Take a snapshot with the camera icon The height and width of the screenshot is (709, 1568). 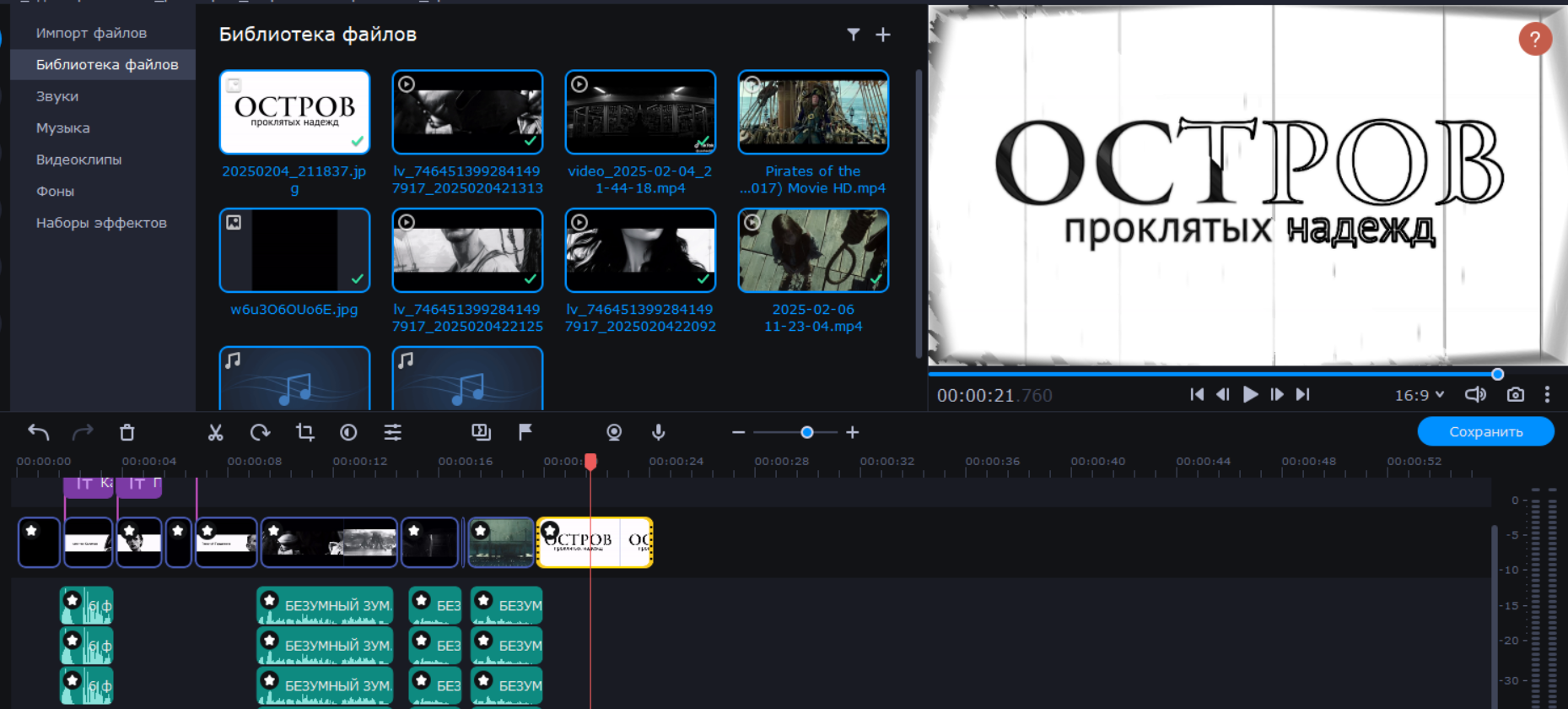click(1516, 395)
